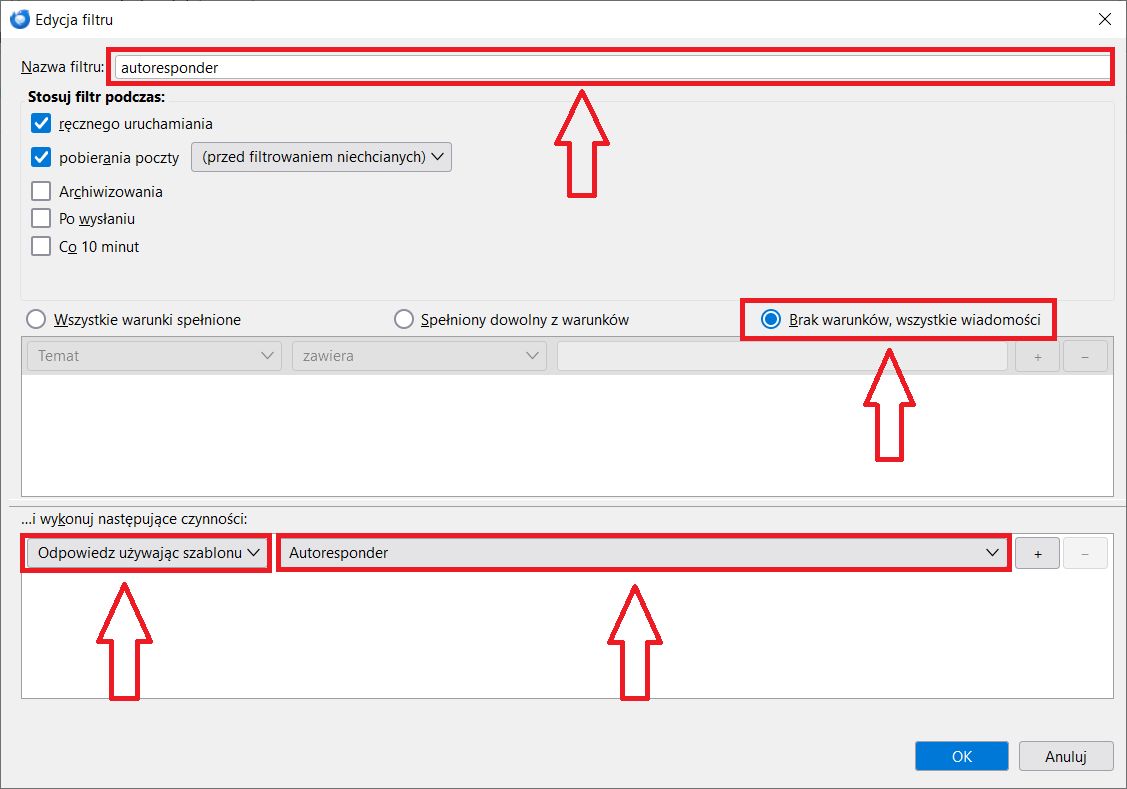Confirm the filter with OK

pyautogui.click(x=962, y=756)
